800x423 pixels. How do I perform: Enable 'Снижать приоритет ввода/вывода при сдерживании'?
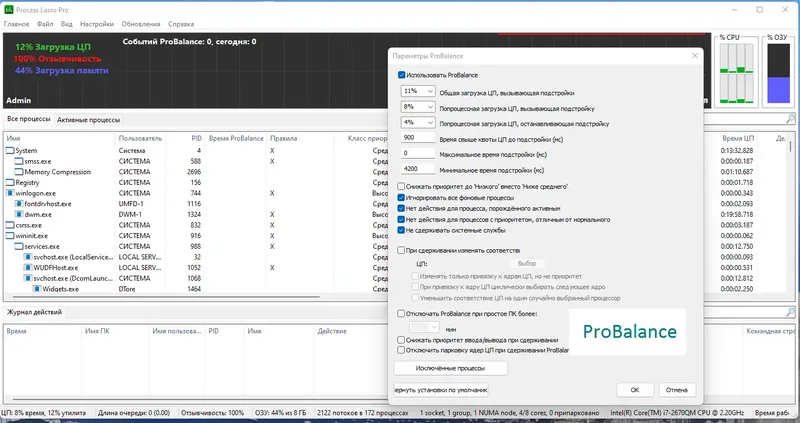[402, 340]
